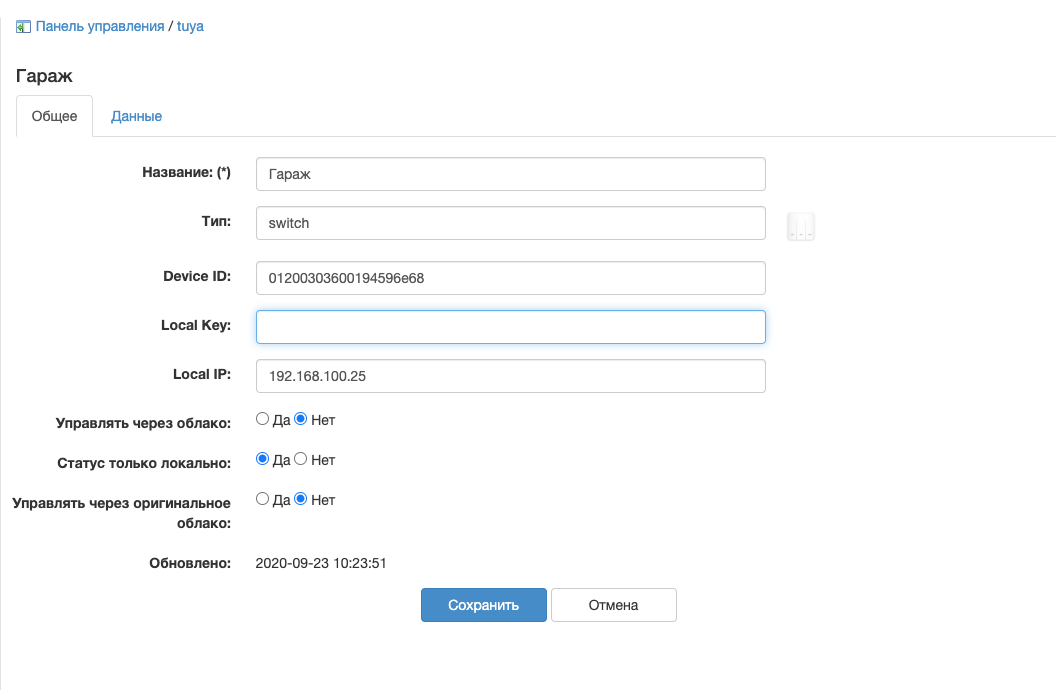Click the control panel icon in breadcrumb
This screenshot has height=690, width=1056.
pos(23,27)
